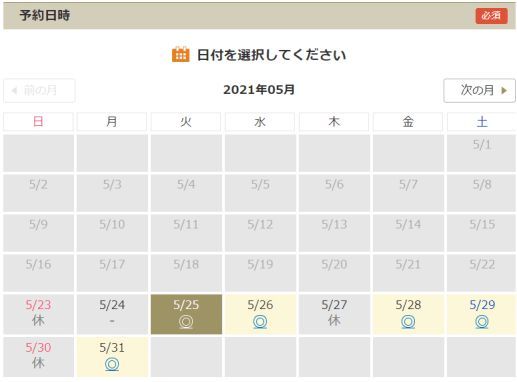Click the right arrow on 次の月

click(504, 90)
